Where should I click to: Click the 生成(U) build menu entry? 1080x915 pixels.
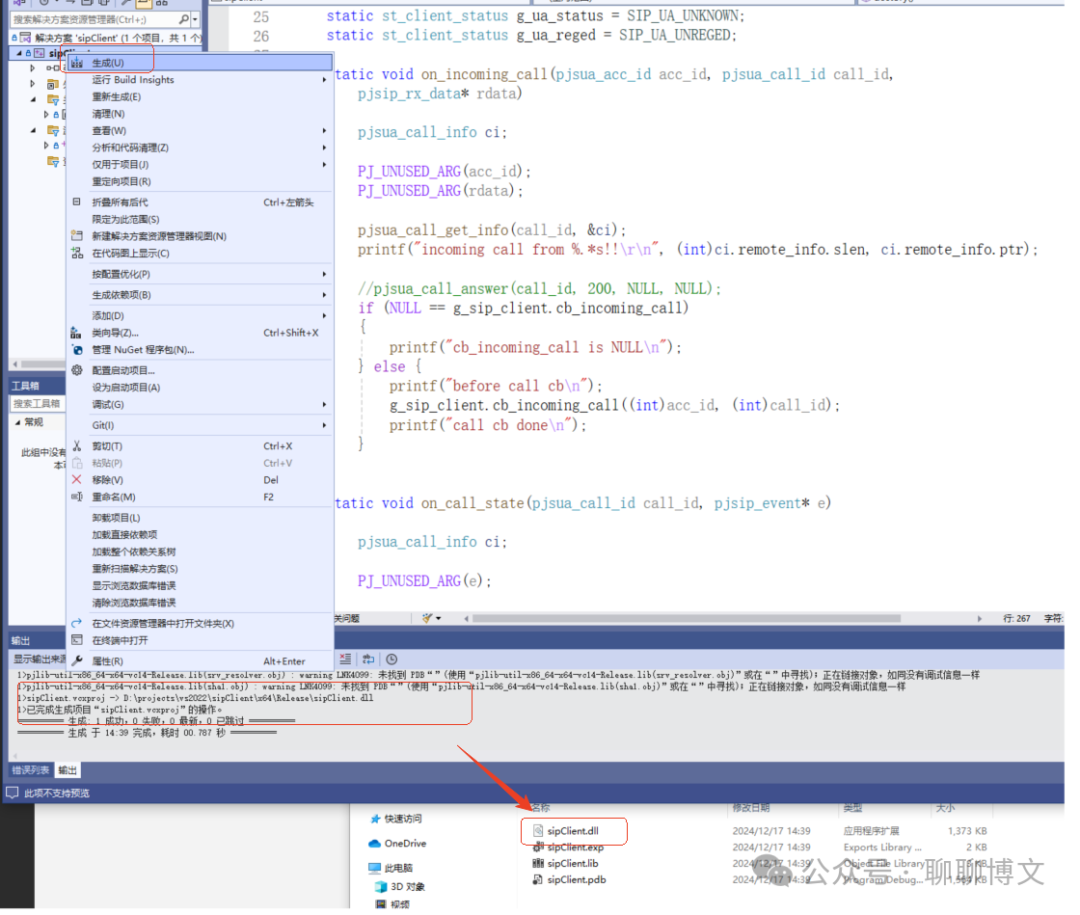[108, 63]
